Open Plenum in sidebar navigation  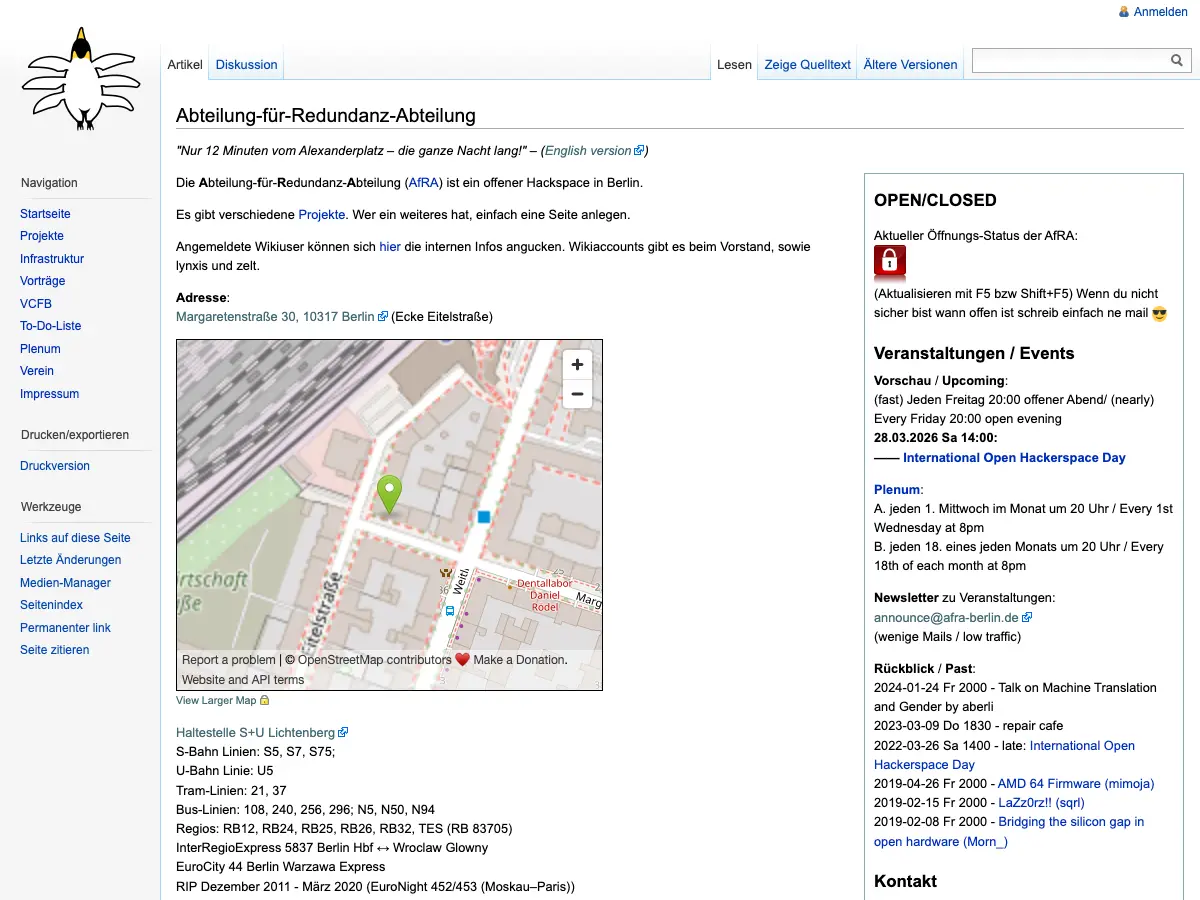pos(40,349)
